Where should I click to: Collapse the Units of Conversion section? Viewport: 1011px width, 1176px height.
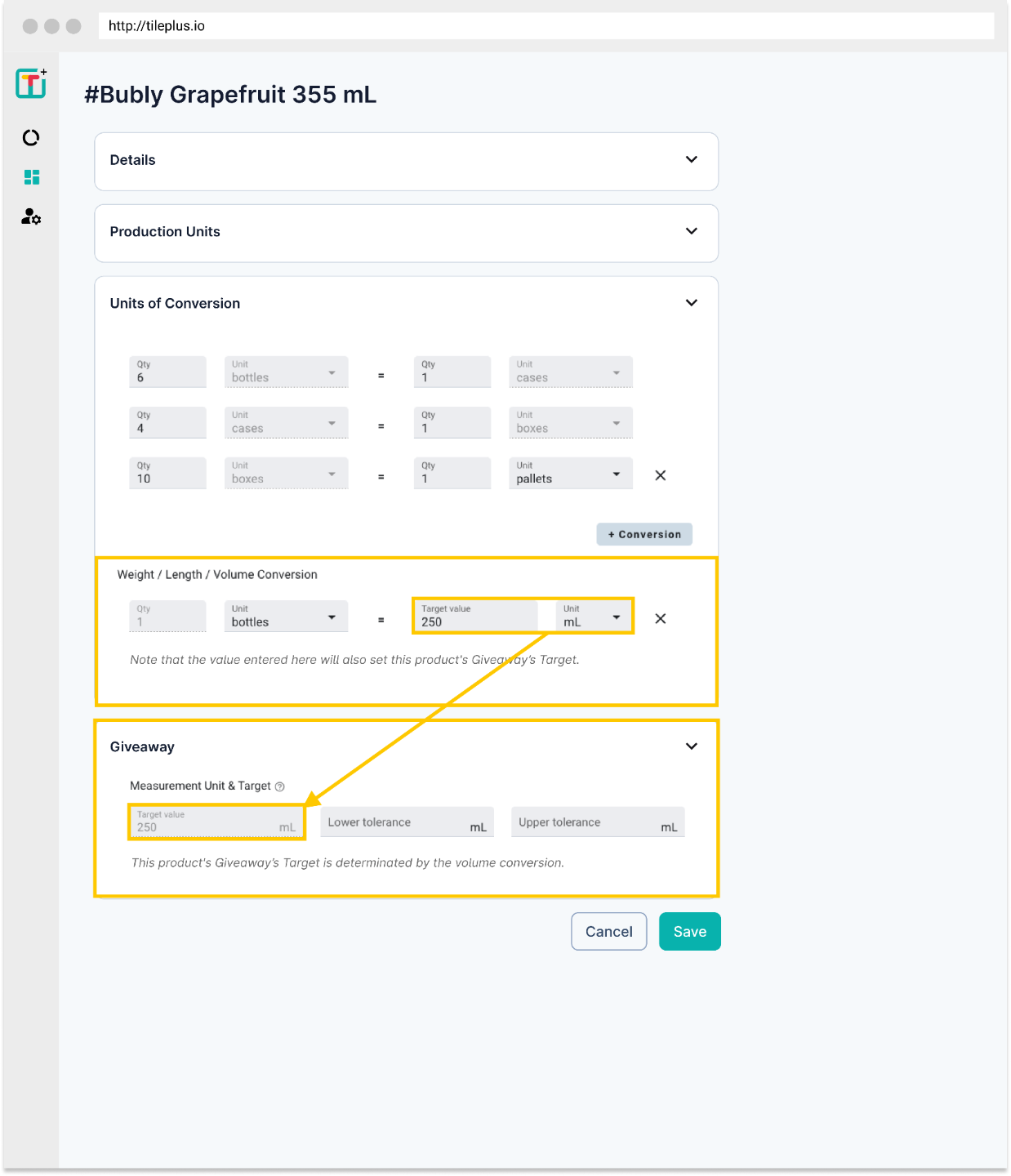pyautogui.click(x=692, y=303)
